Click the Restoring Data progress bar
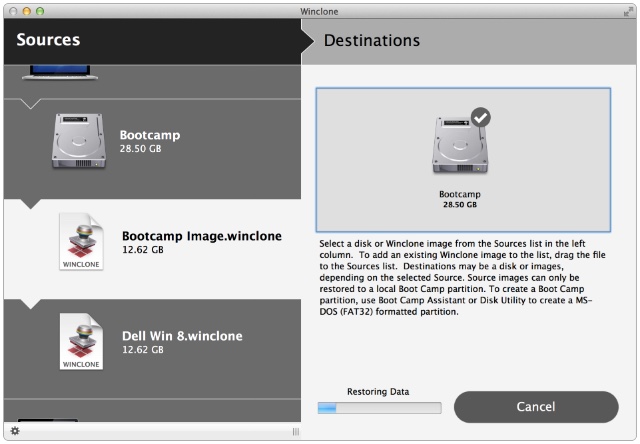 (379, 408)
